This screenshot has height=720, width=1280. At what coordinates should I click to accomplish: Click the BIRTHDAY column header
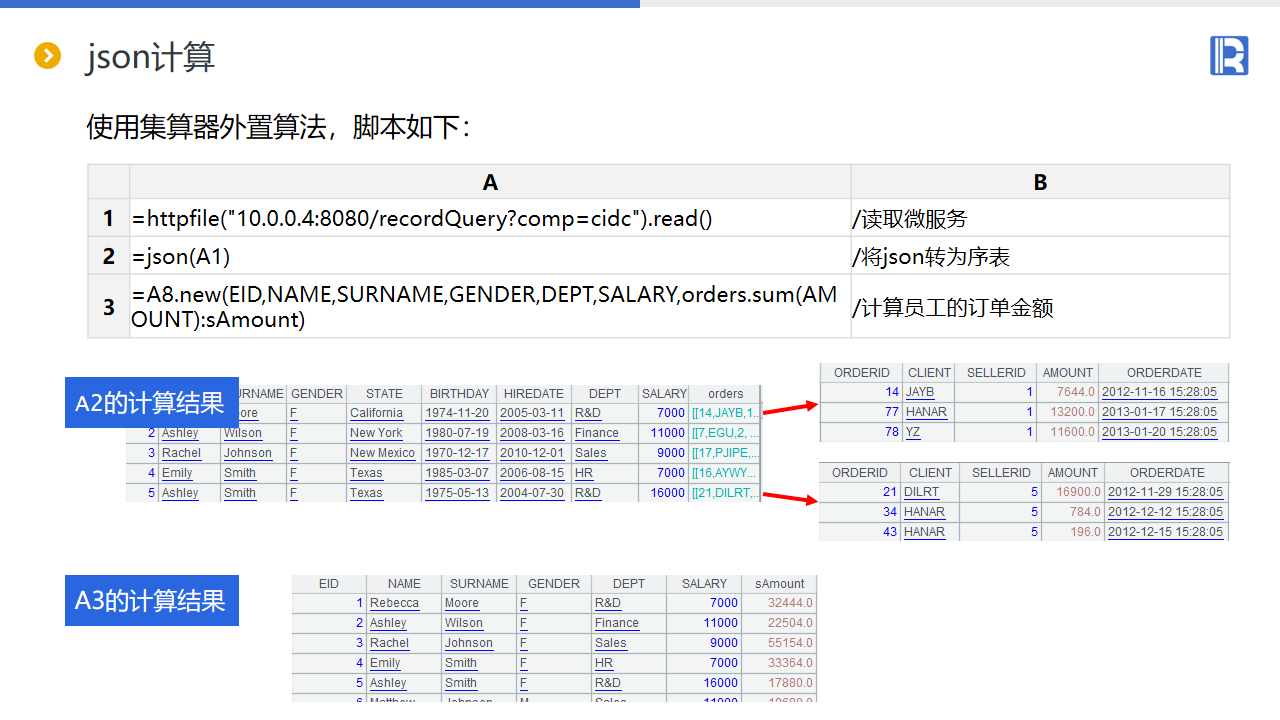pos(459,394)
